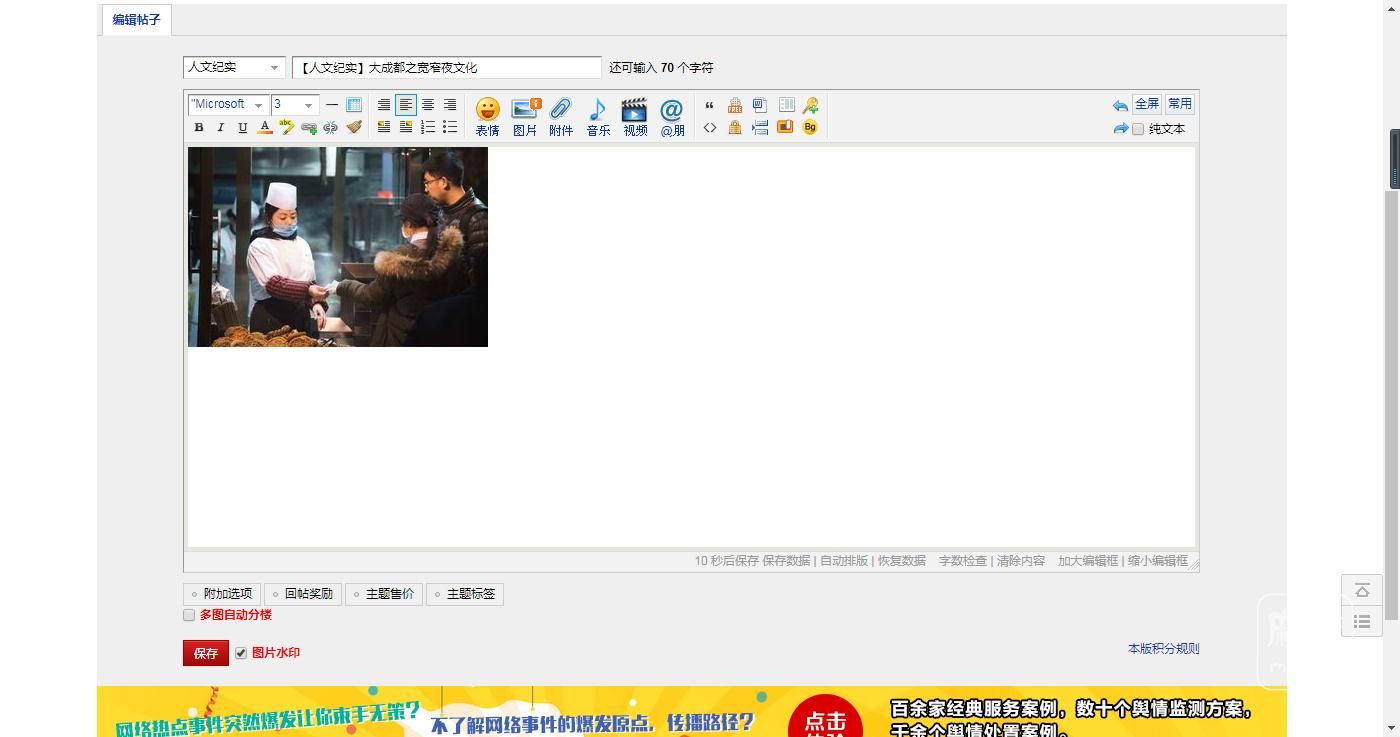1400x737 pixels.
Task: Open the Microsoft font family dropdown
Action: (x=228, y=104)
